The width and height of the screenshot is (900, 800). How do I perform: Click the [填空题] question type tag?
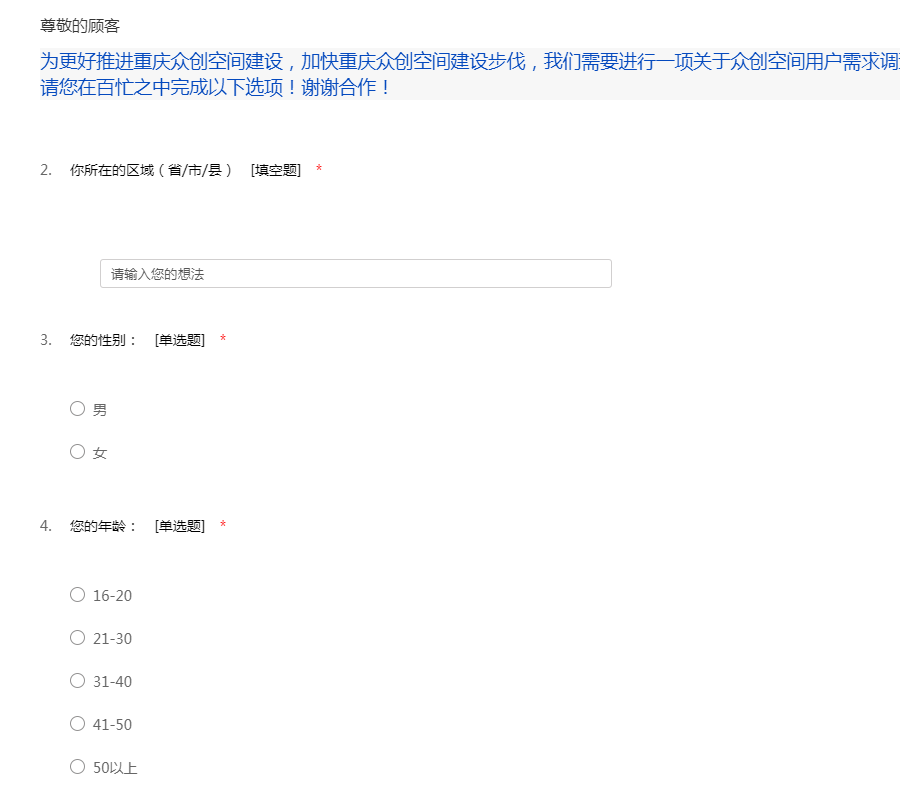tap(276, 170)
